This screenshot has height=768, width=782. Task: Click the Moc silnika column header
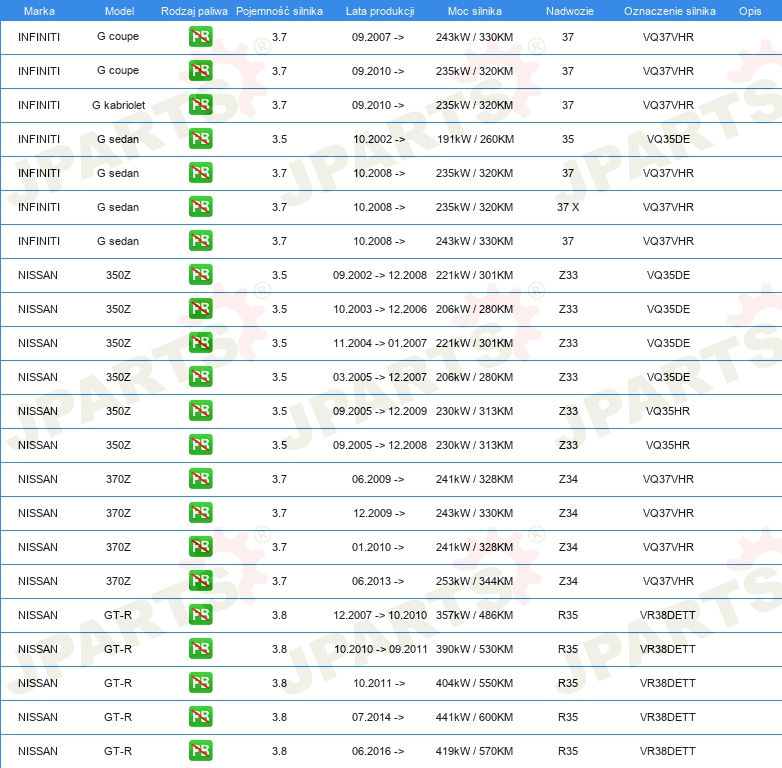(x=475, y=11)
